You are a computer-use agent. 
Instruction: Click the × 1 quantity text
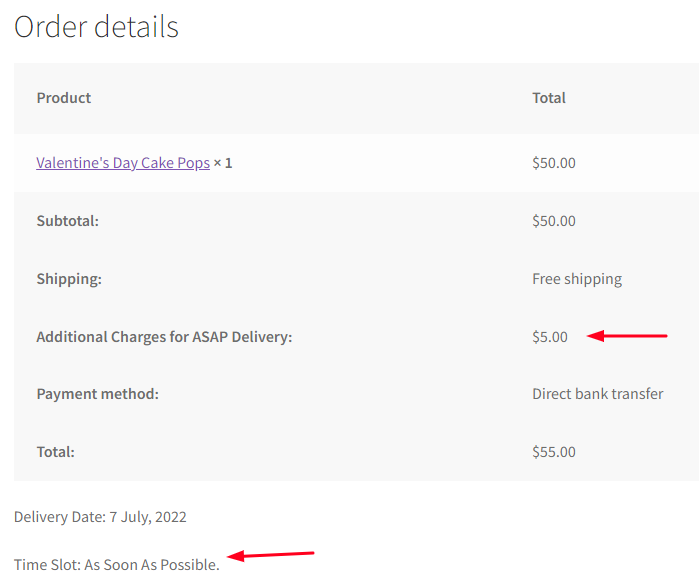(223, 162)
